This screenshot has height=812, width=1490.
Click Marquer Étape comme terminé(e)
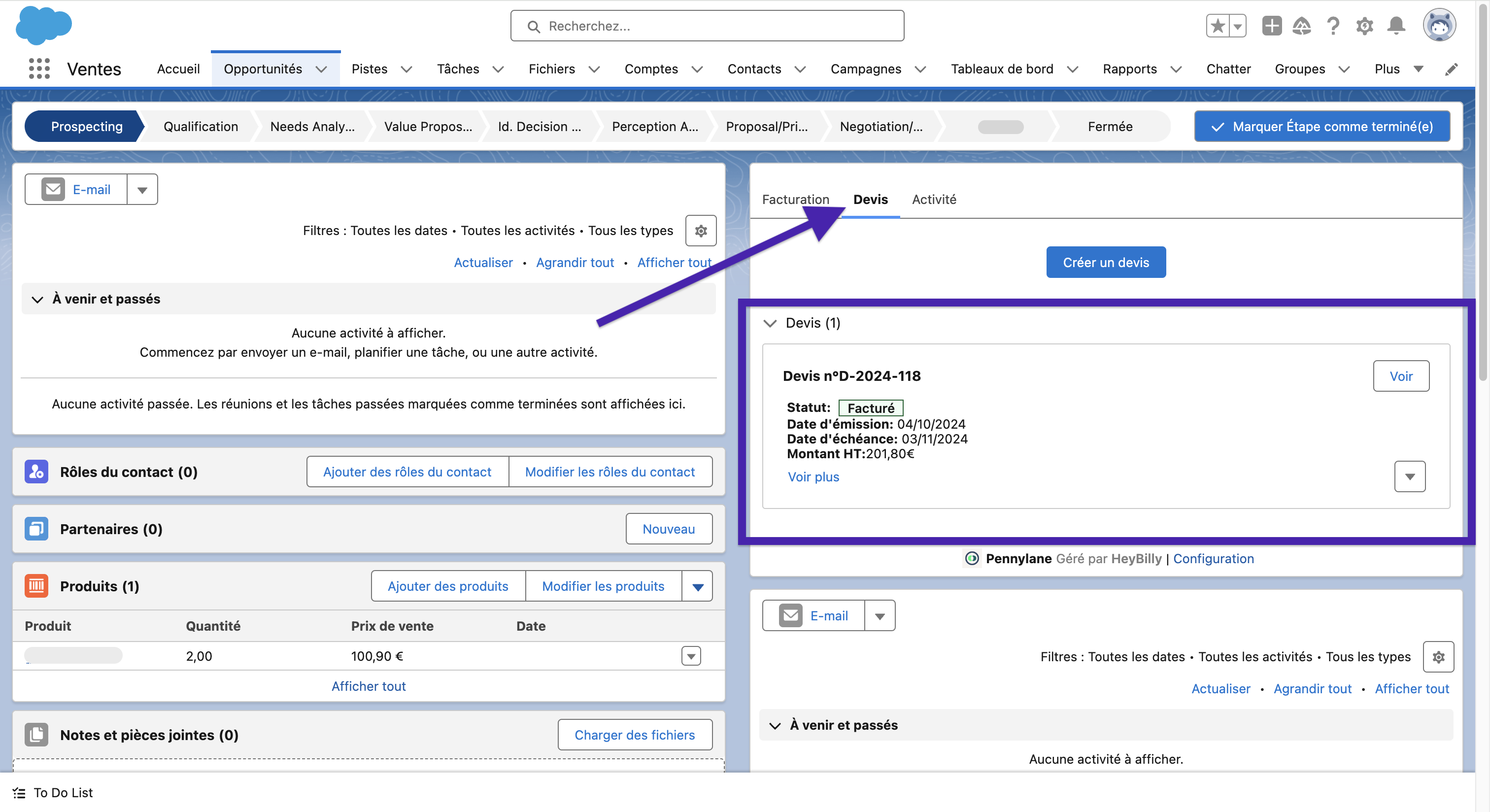tap(1321, 127)
